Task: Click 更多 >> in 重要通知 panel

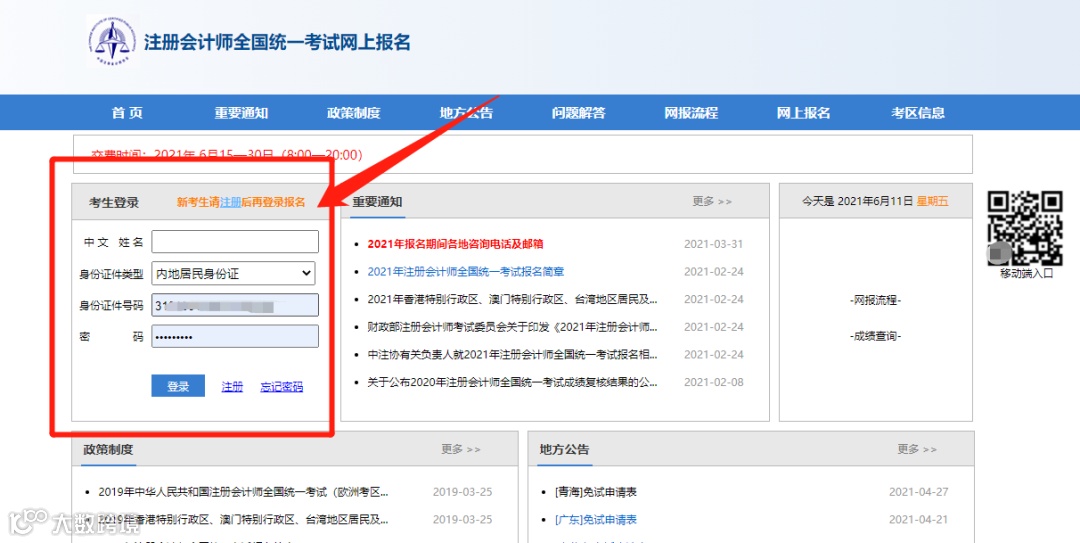Action: point(712,201)
